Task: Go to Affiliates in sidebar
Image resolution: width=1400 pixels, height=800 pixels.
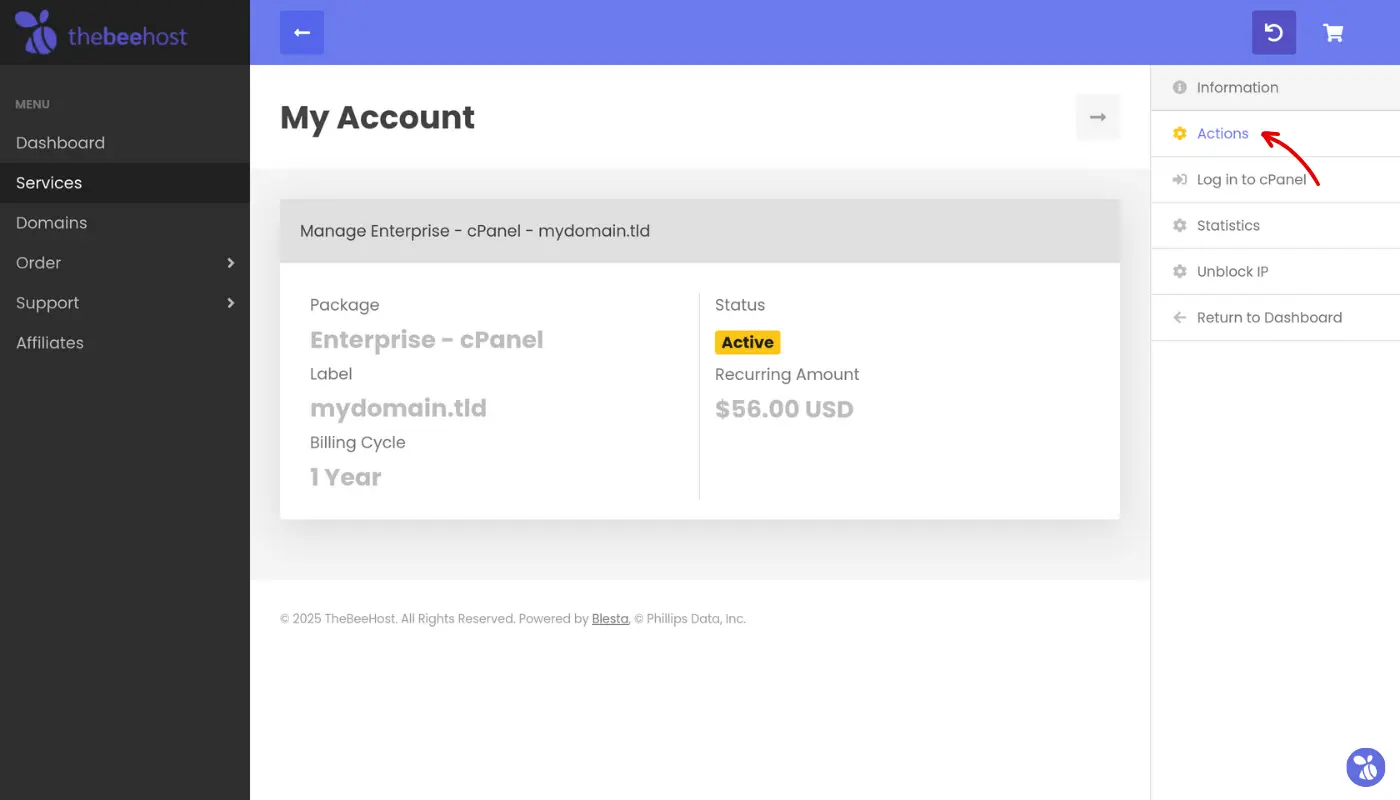Action: (50, 343)
